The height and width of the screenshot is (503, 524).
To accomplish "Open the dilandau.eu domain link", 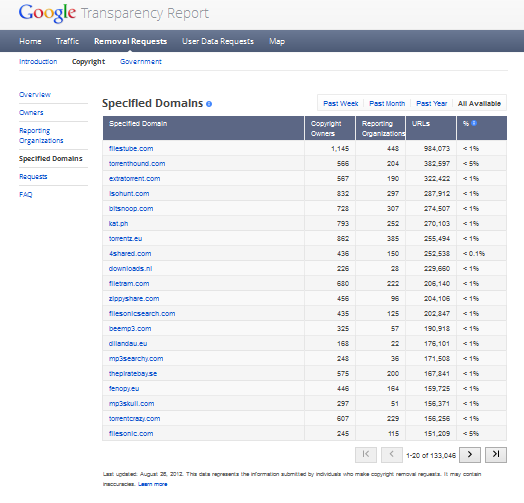I will pyautogui.click(x=128, y=344).
